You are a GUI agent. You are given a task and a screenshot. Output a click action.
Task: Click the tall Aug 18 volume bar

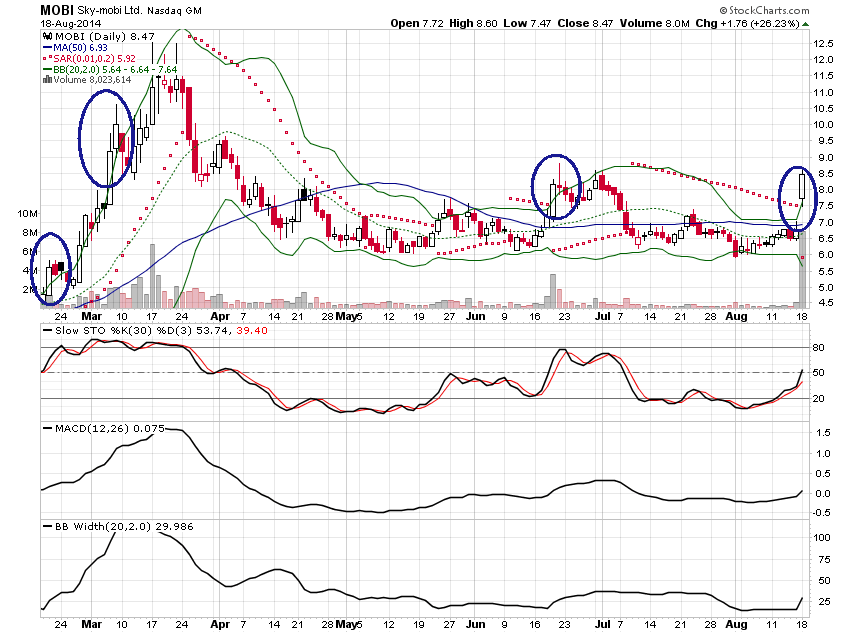[802, 269]
